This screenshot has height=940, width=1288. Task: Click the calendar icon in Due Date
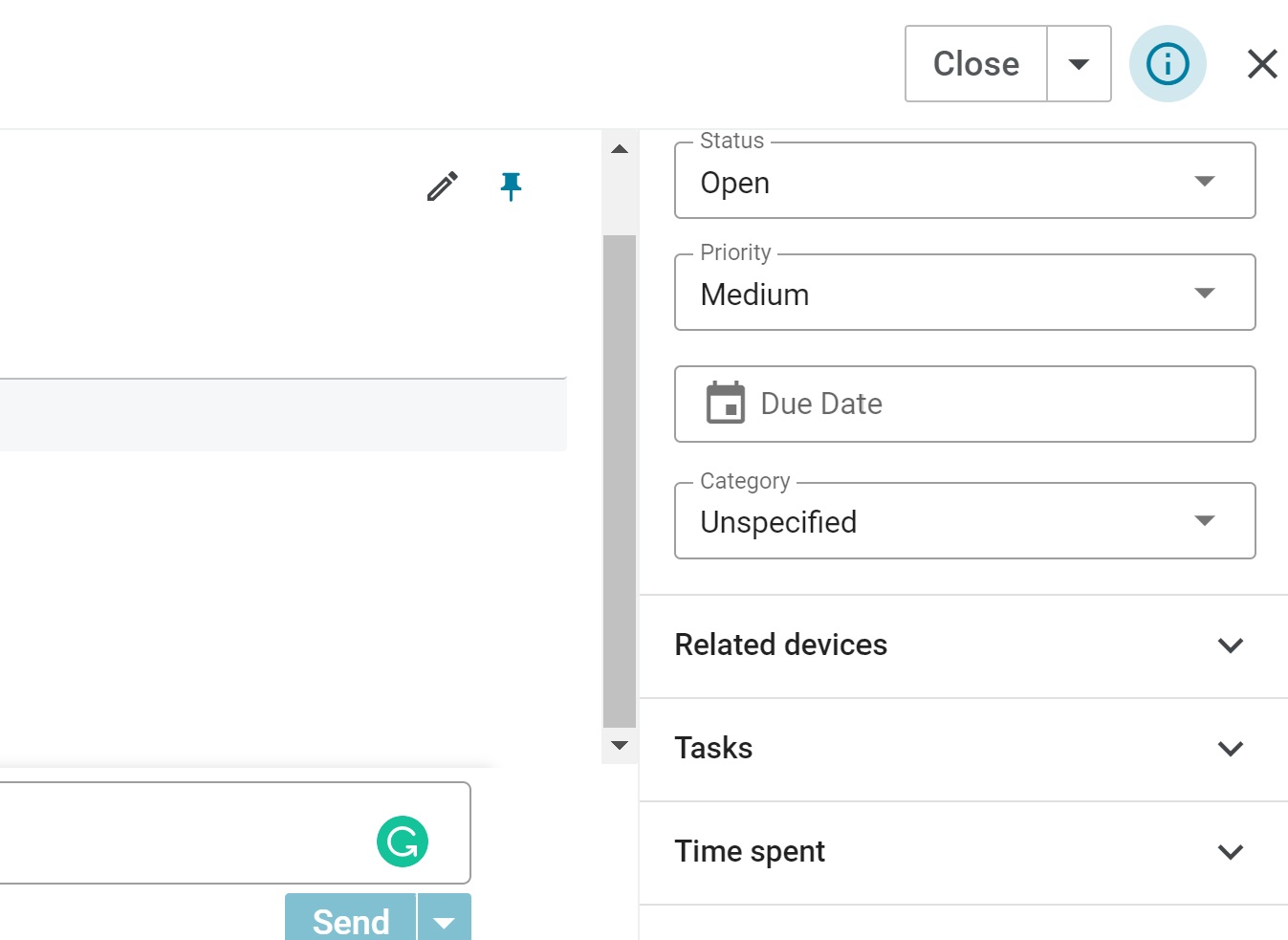point(726,404)
